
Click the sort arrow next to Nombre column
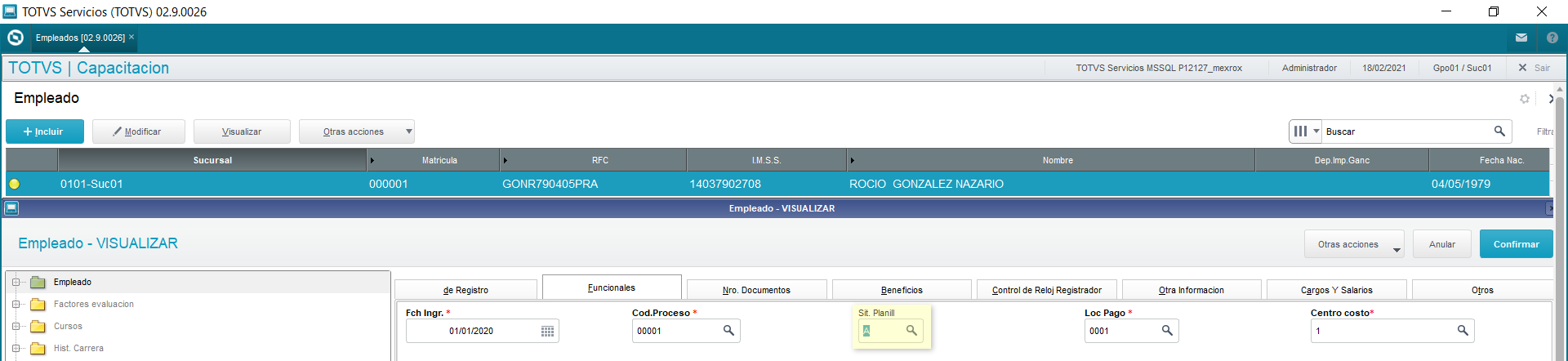click(x=853, y=160)
